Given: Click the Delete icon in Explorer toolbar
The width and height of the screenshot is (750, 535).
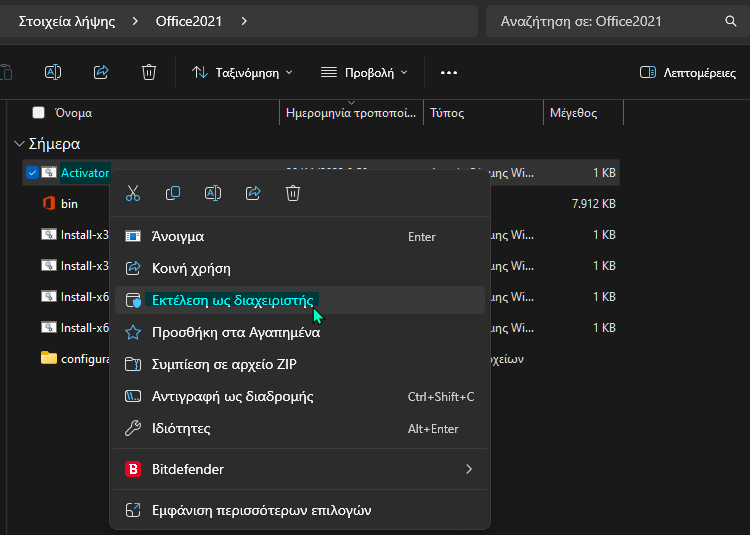Looking at the screenshot, I should tap(149, 72).
